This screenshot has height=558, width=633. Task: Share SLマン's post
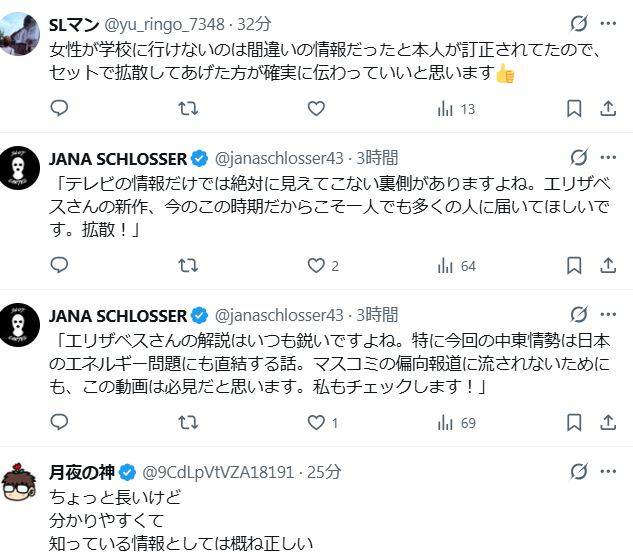[607, 109]
